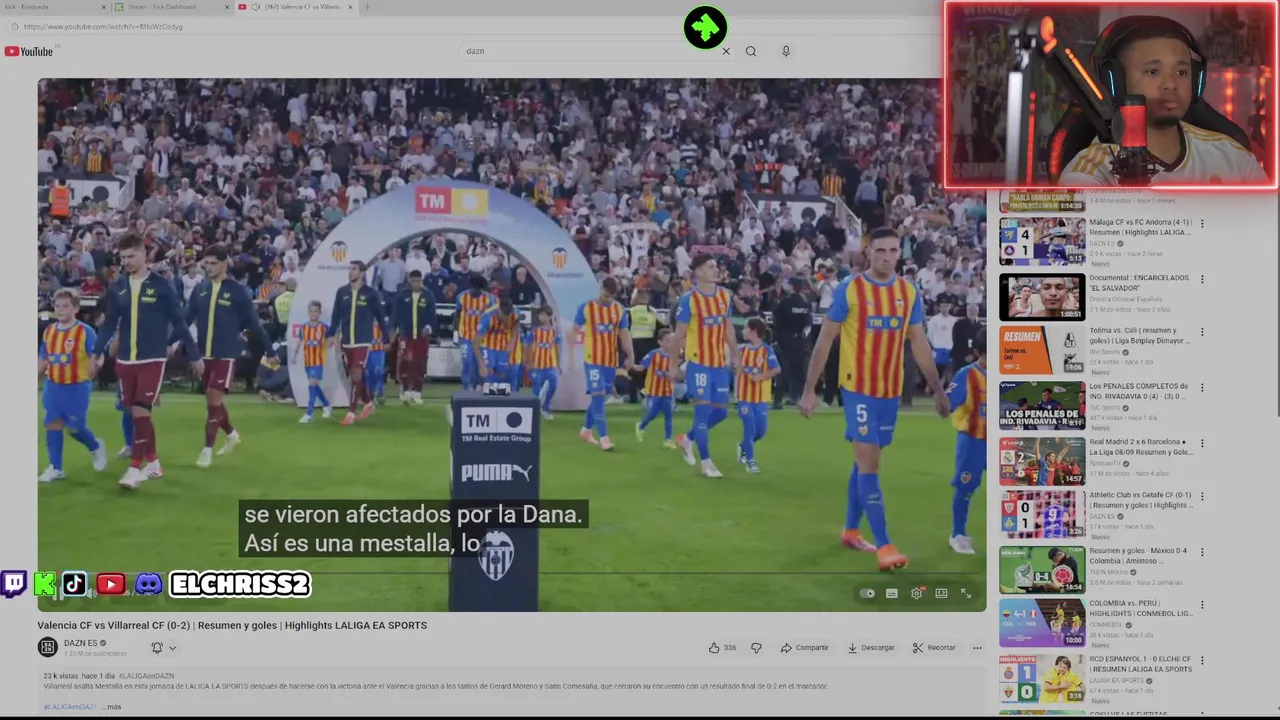Image resolution: width=1280 pixels, height=720 pixels.
Task: Open the #LALIGAenDAZN hashtag link
Action: 146,676
